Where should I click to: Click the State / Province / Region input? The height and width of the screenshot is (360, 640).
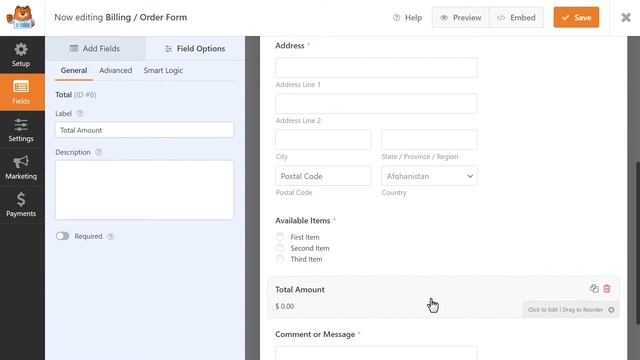(429, 139)
